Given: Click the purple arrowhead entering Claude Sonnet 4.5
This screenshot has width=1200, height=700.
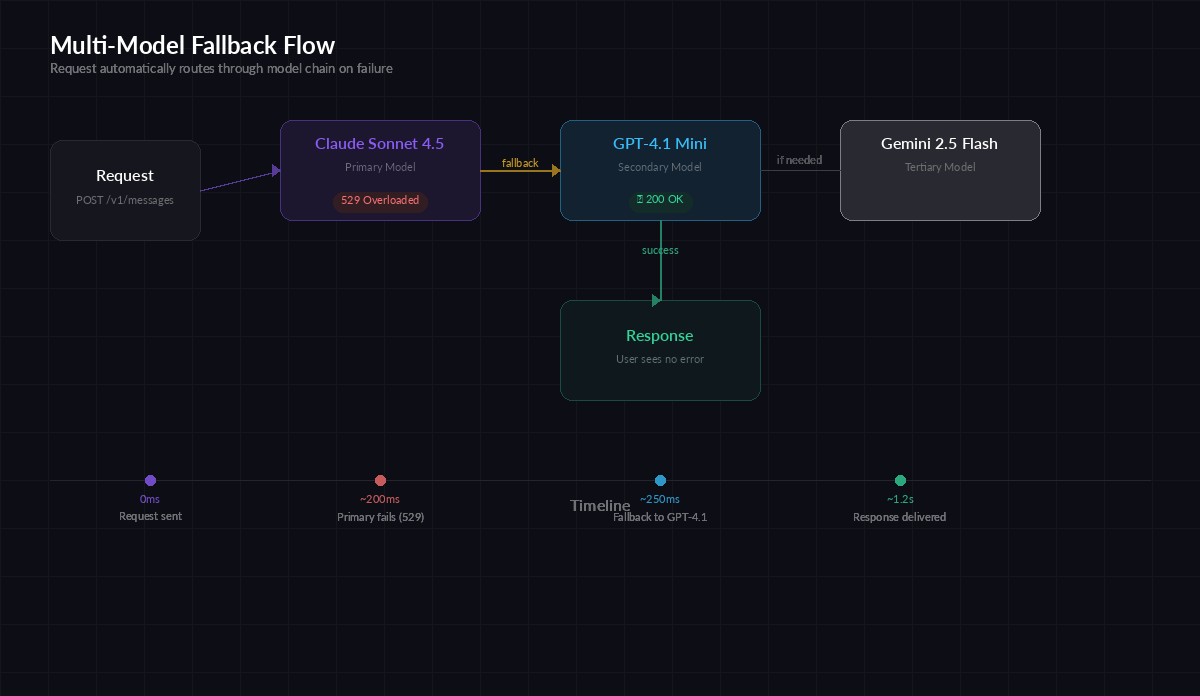Looking at the screenshot, I should [x=277, y=170].
